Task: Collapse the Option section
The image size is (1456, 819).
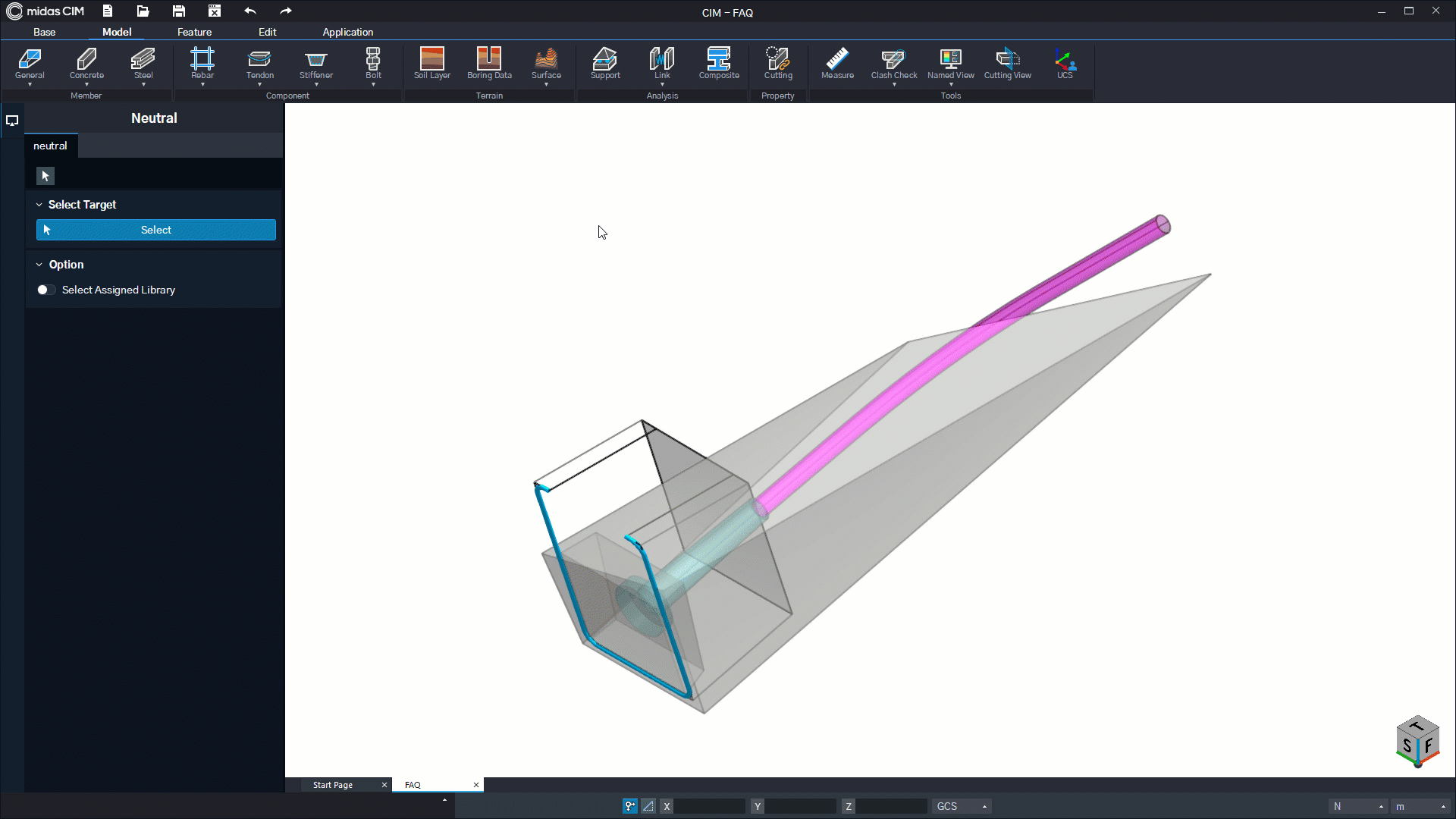Action: click(39, 265)
